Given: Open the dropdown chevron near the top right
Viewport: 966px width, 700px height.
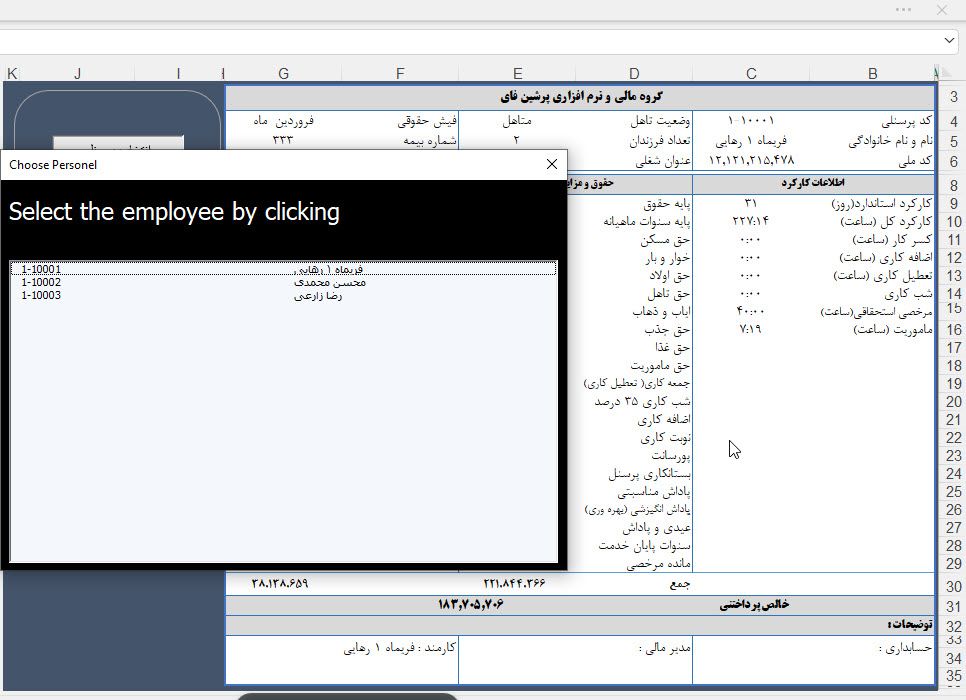Looking at the screenshot, I should [x=948, y=41].
